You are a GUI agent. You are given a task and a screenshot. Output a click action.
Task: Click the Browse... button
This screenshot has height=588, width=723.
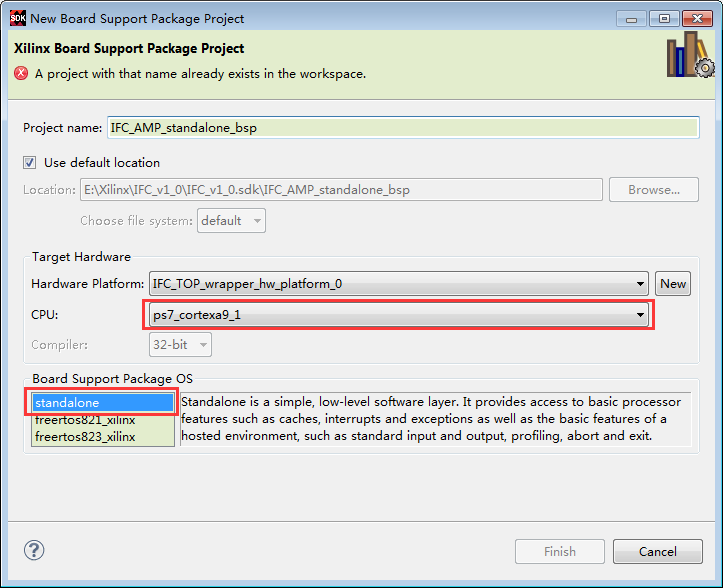653,190
